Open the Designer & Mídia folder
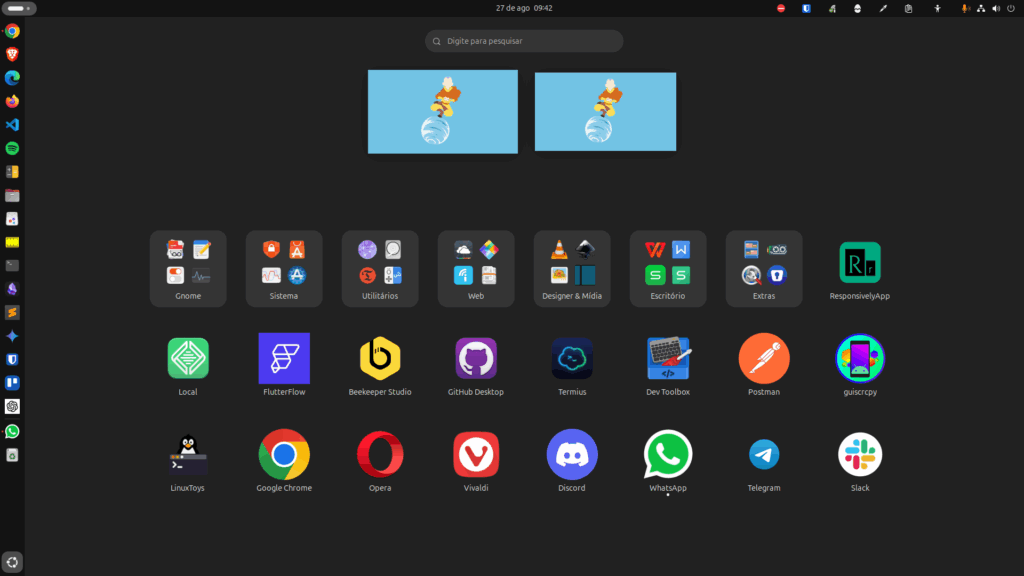This screenshot has height=576, width=1024. point(572,269)
